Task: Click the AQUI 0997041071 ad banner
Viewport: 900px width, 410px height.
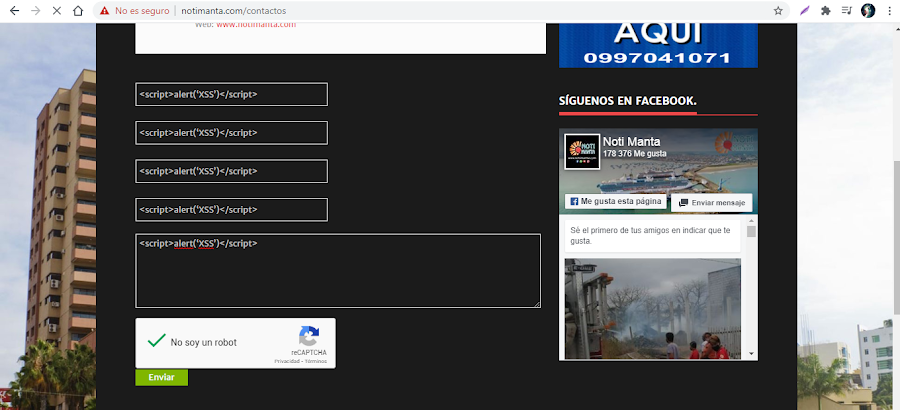Action: click(x=658, y=45)
